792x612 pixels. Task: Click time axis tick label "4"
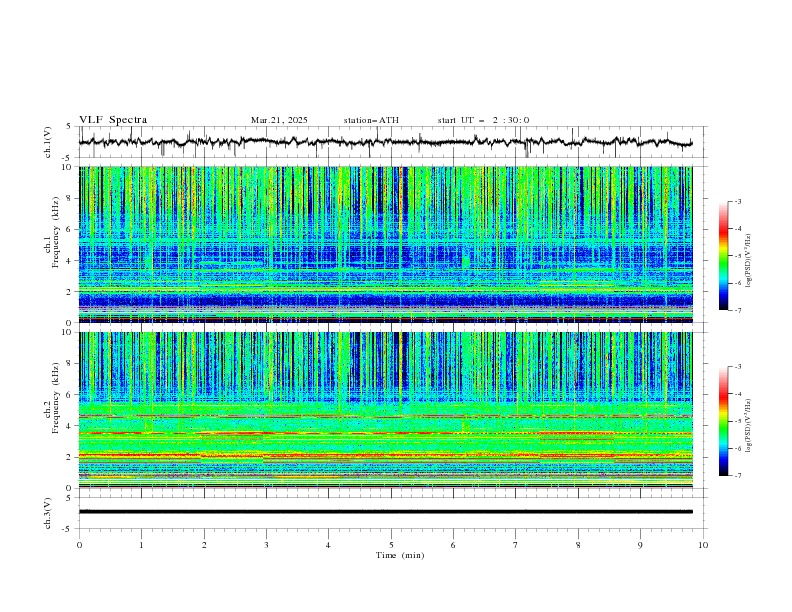click(328, 545)
